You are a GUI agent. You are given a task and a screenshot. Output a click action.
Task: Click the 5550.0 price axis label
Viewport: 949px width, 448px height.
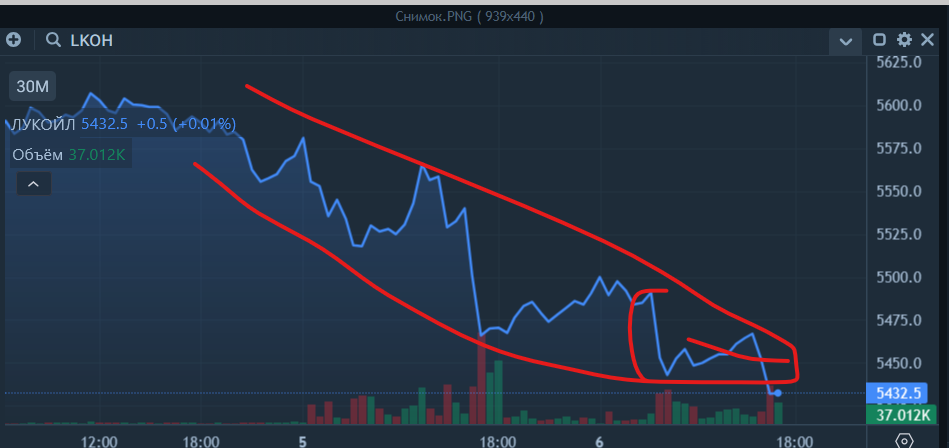899,191
